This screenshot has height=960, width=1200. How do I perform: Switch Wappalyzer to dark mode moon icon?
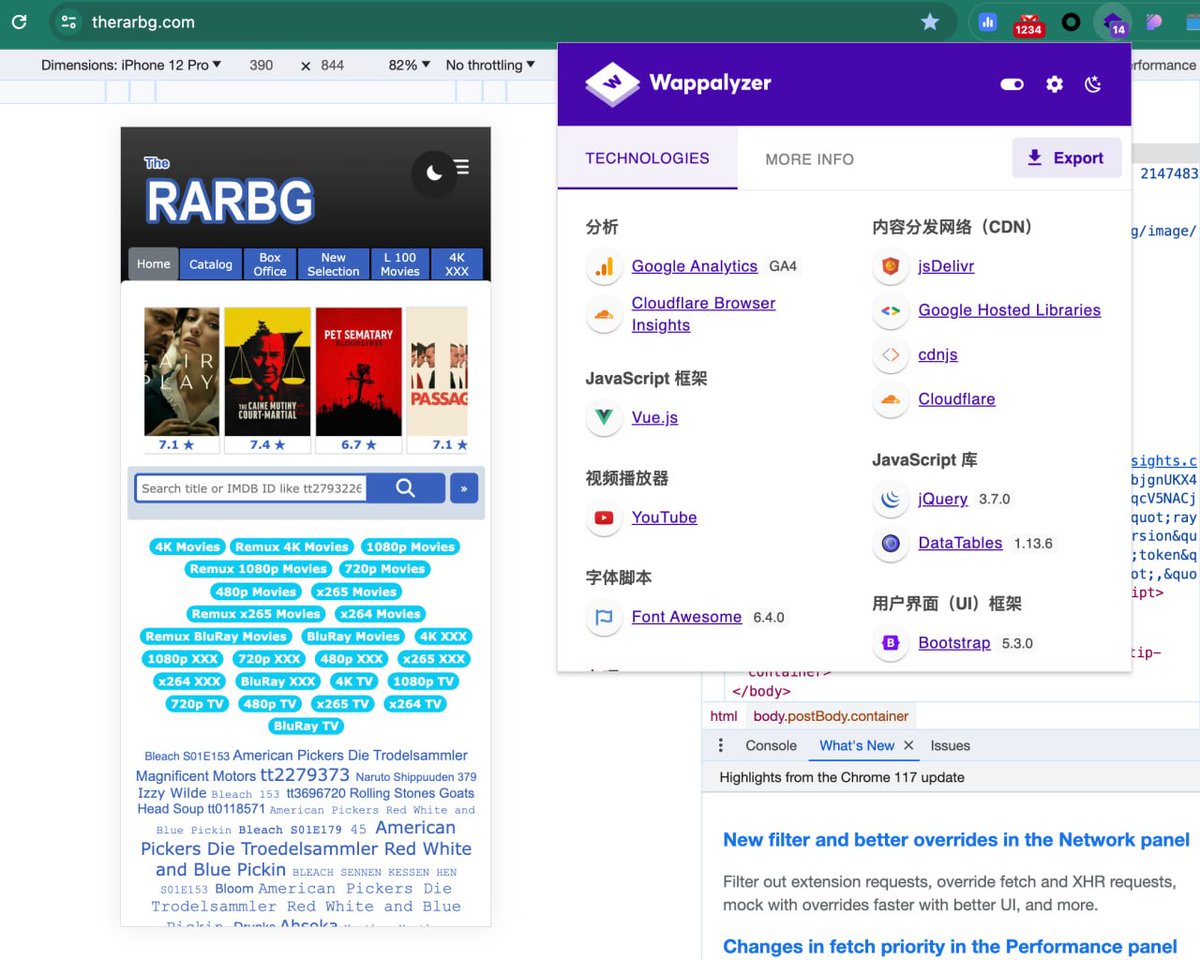(1093, 84)
